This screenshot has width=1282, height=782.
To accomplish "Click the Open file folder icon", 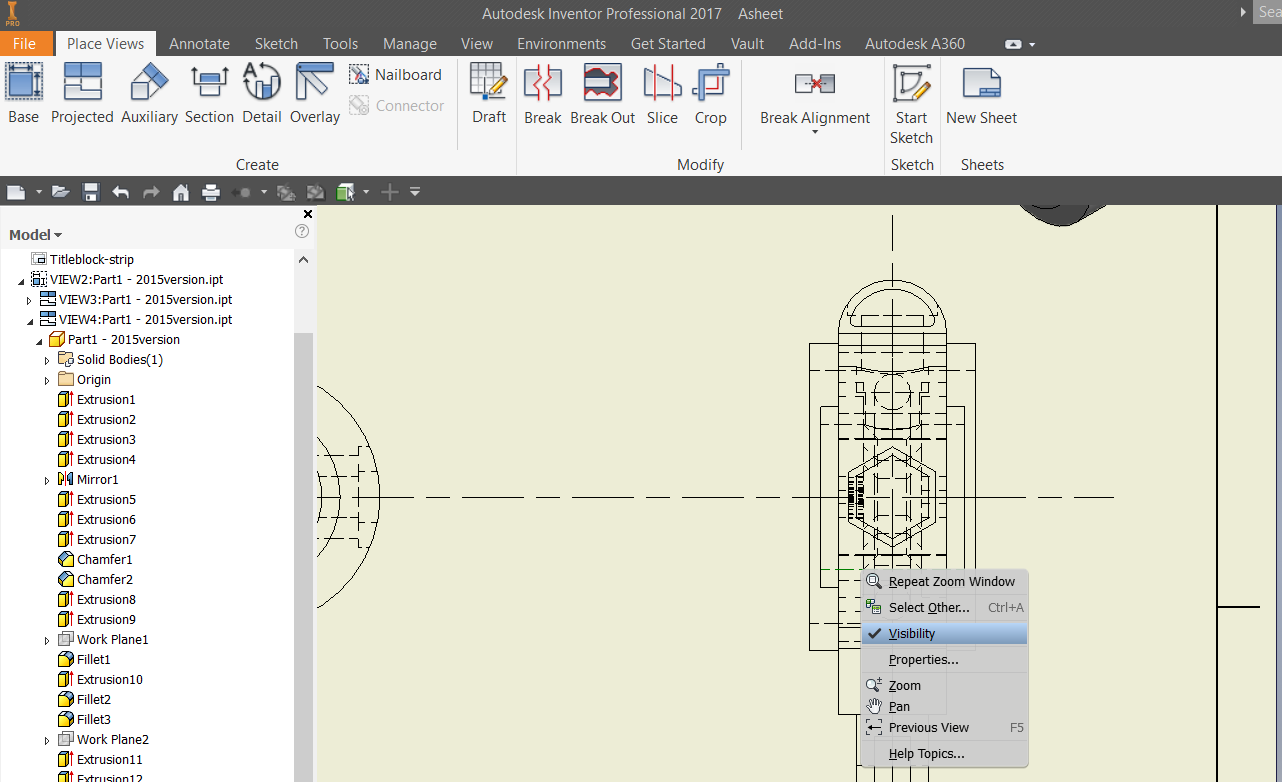I will pyautogui.click(x=61, y=192).
